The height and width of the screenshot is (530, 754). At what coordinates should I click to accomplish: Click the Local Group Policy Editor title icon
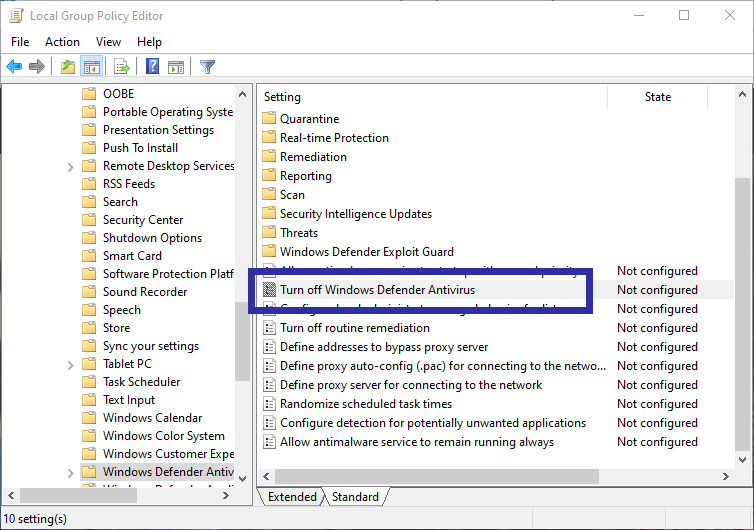(16, 16)
